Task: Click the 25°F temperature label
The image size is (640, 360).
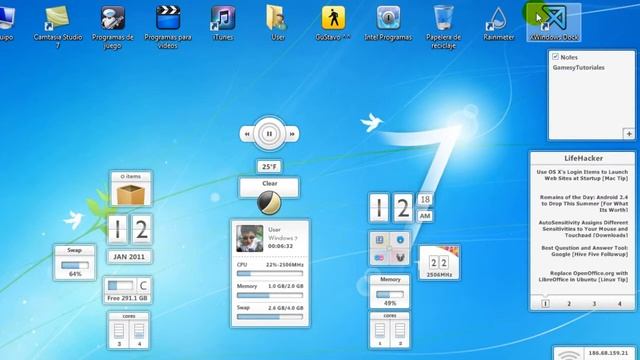Action: coord(269,167)
